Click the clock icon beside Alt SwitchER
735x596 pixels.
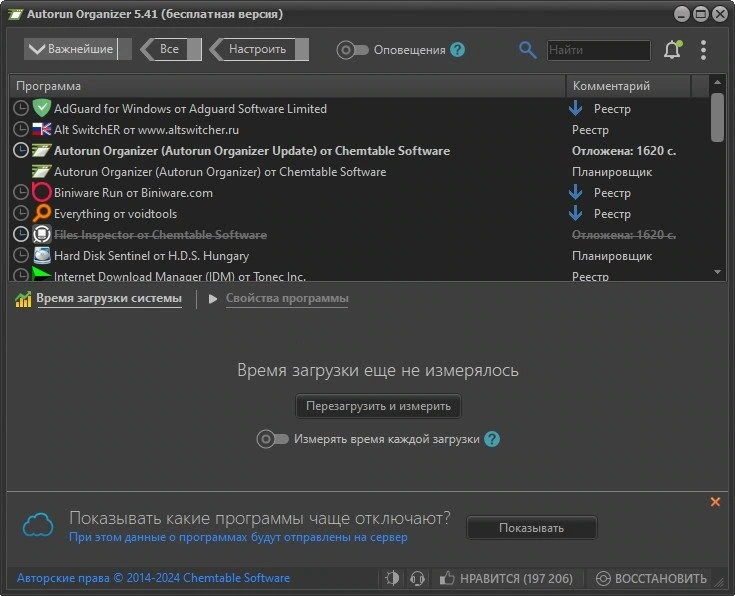point(21,129)
